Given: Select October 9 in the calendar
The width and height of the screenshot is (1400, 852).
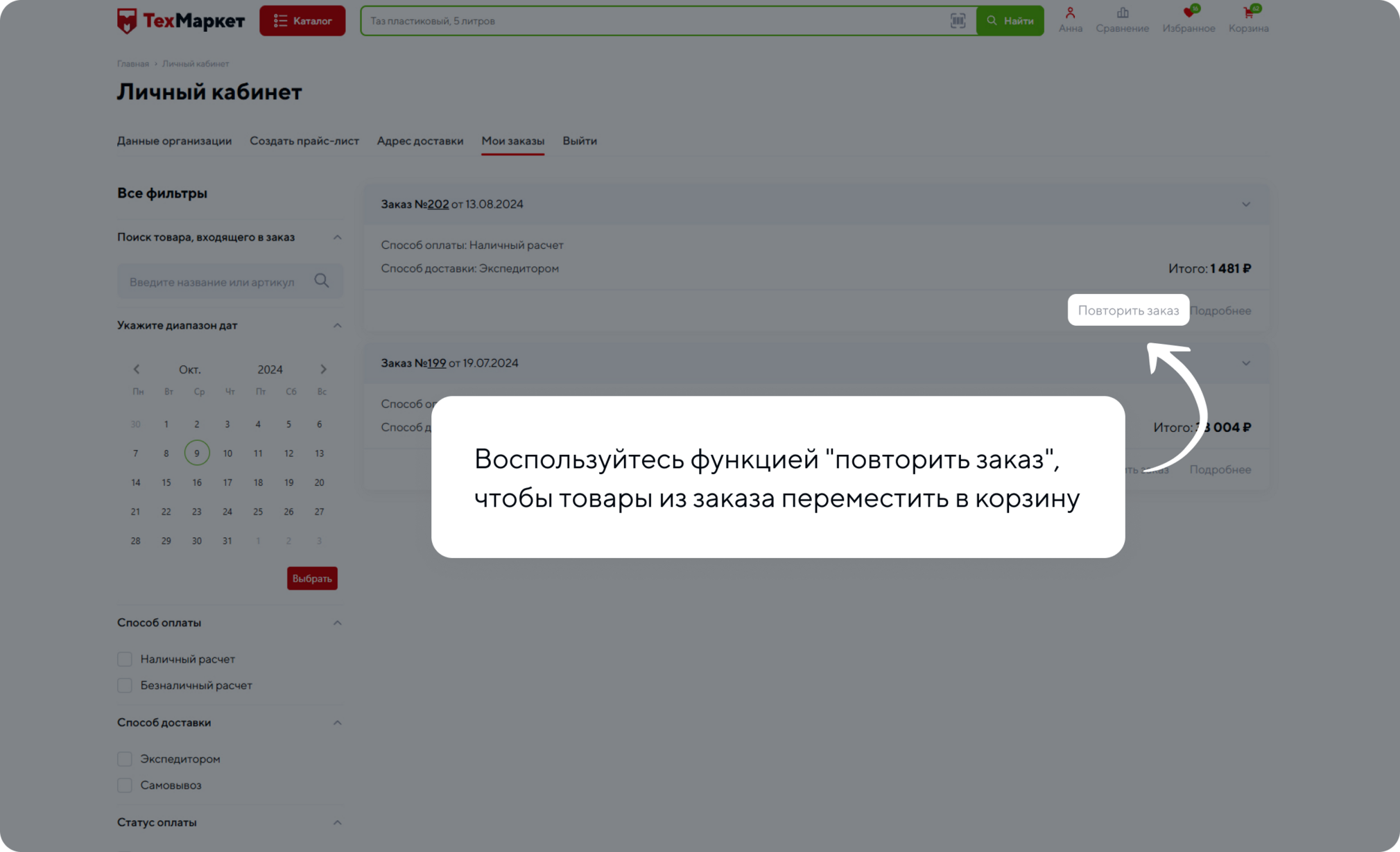Looking at the screenshot, I should point(197,453).
